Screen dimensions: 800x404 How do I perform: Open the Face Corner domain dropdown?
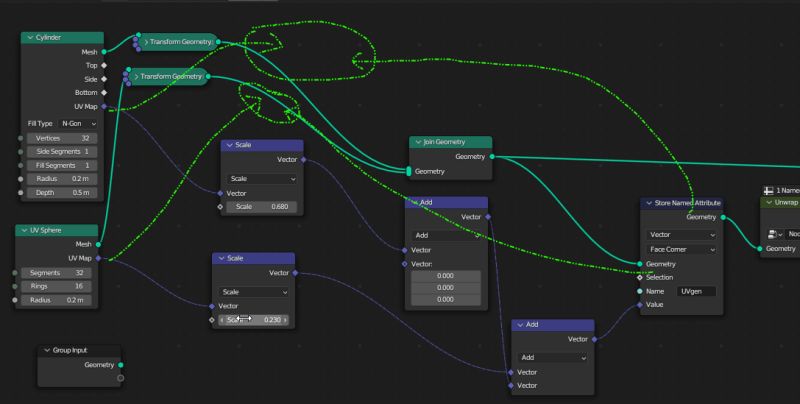[681, 249]
